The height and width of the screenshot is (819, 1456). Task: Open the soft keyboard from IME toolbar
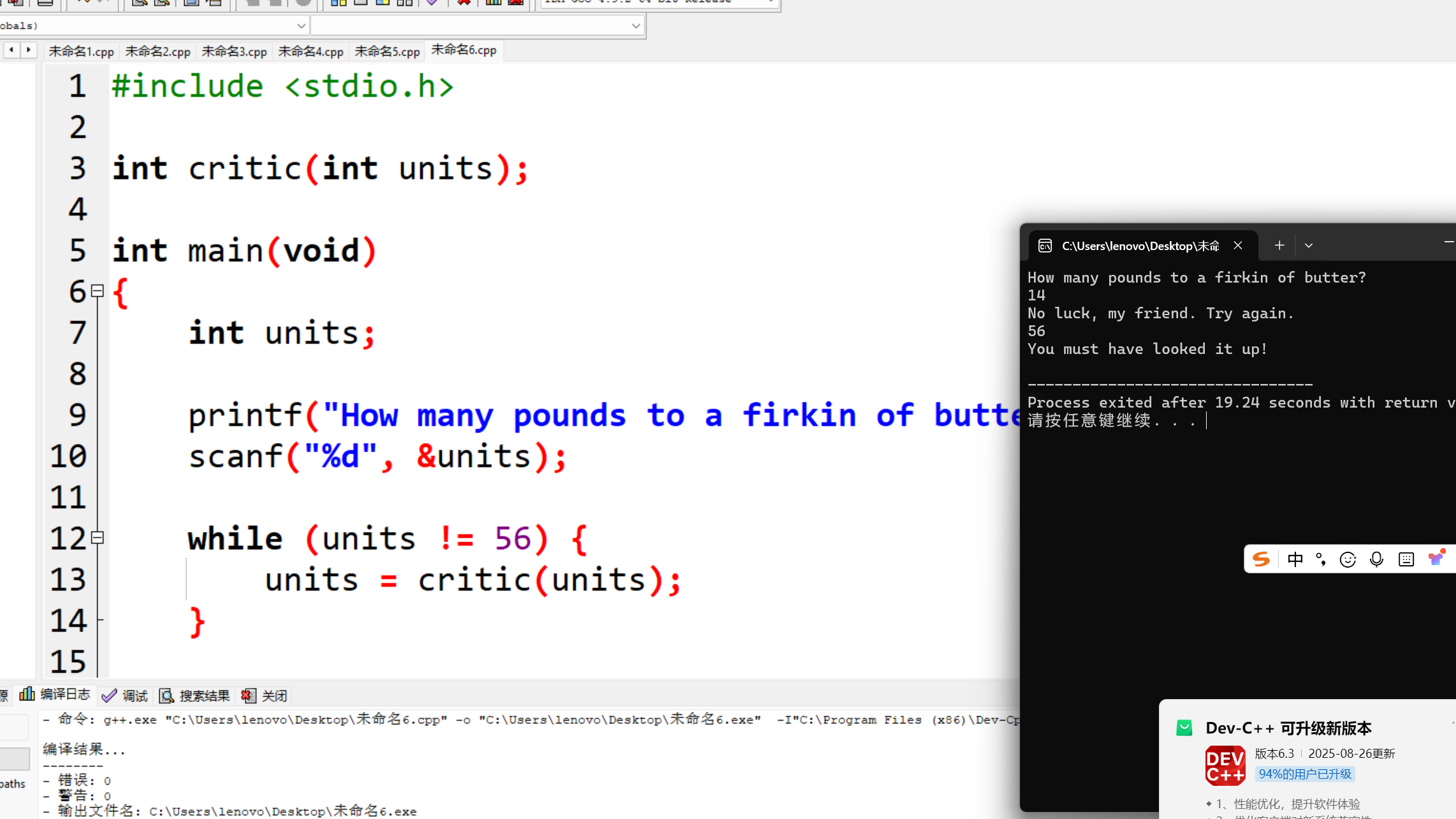point(1406,559)
